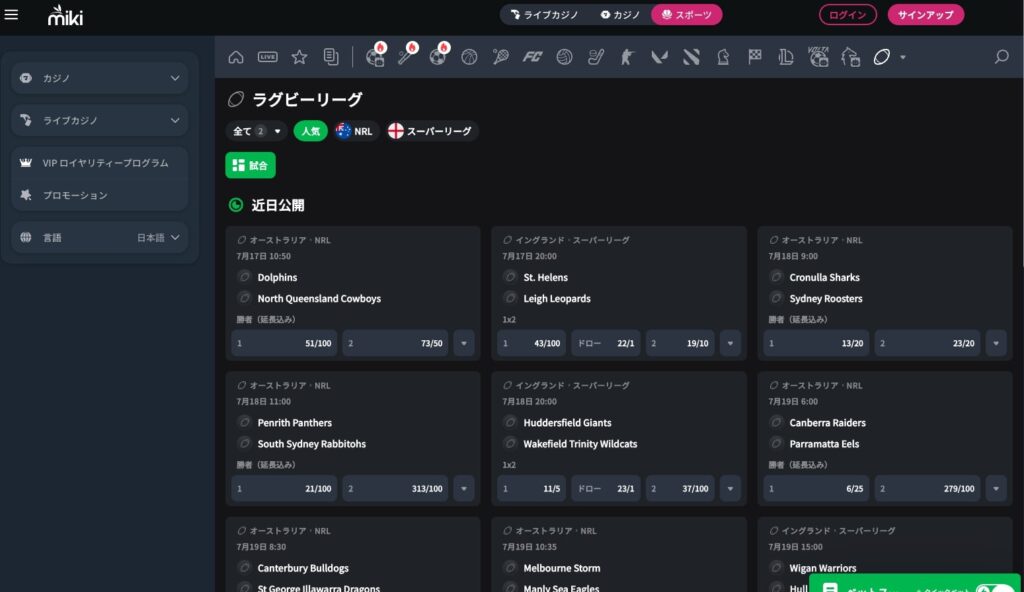
Task: Expand more markets for Cronulla Sharks match
Action: pyautogui.click(x=996, y=343)
